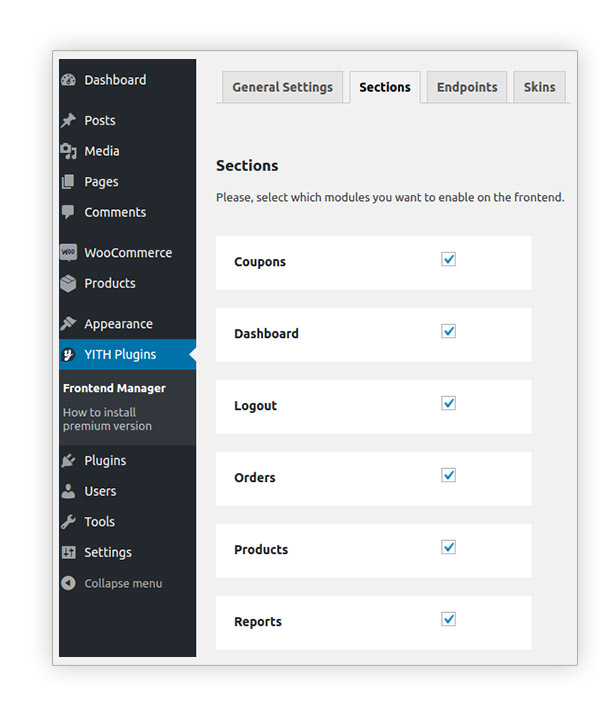Toggle the Logout section checkbox

[x=448, y=403]
